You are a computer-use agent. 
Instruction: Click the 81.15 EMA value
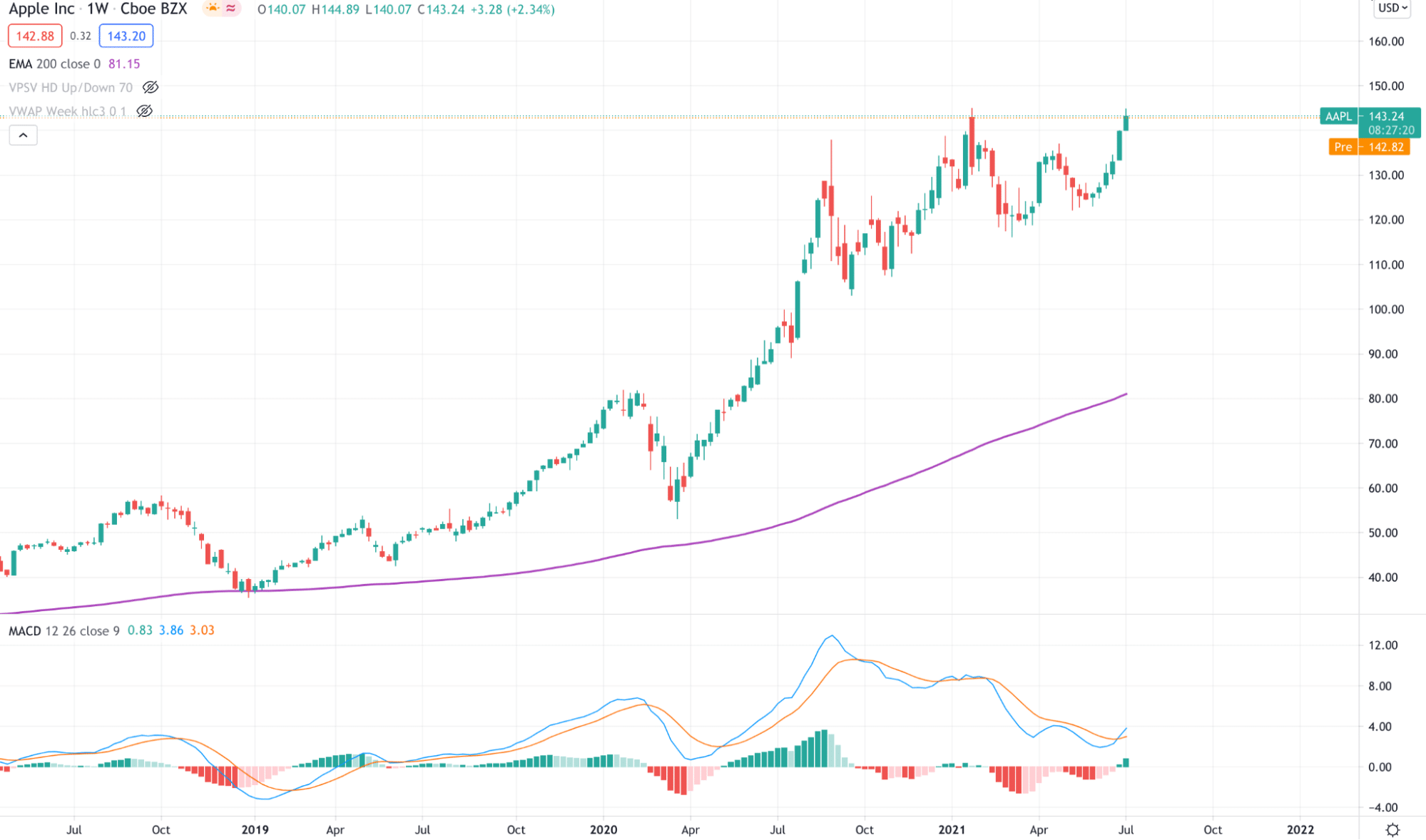click(x=124, y=64)
